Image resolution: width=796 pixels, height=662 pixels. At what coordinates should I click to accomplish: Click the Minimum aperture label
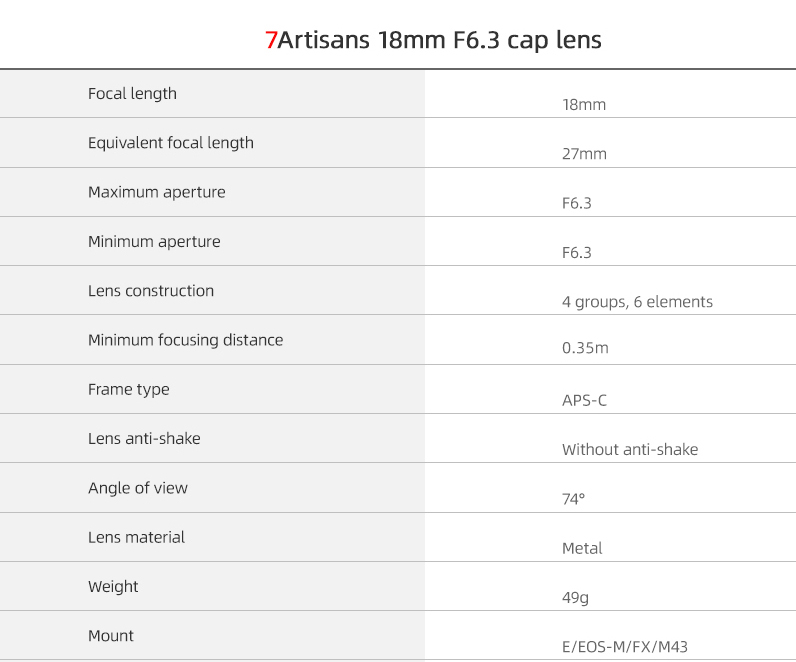[x=154, y=241]
